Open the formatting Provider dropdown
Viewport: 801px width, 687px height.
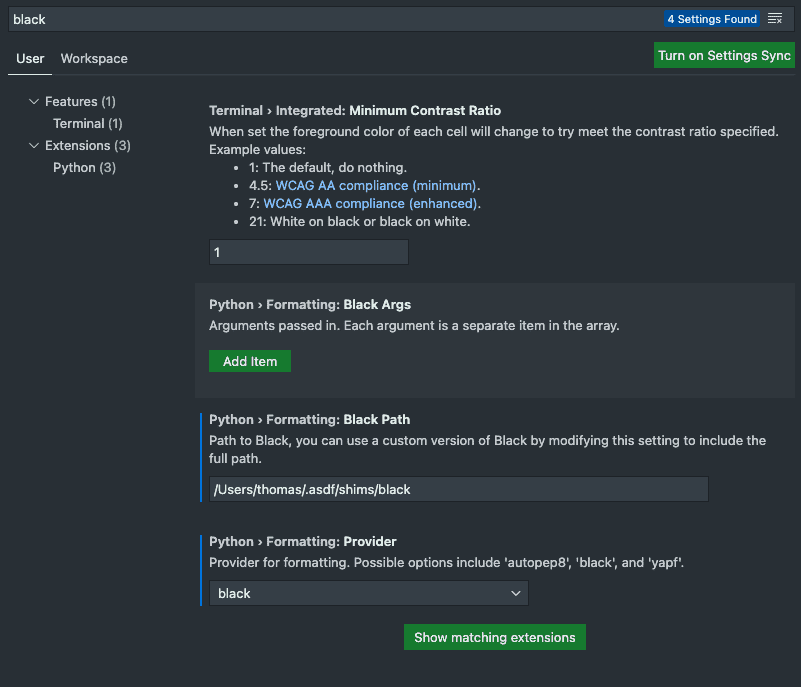[368, 593]
